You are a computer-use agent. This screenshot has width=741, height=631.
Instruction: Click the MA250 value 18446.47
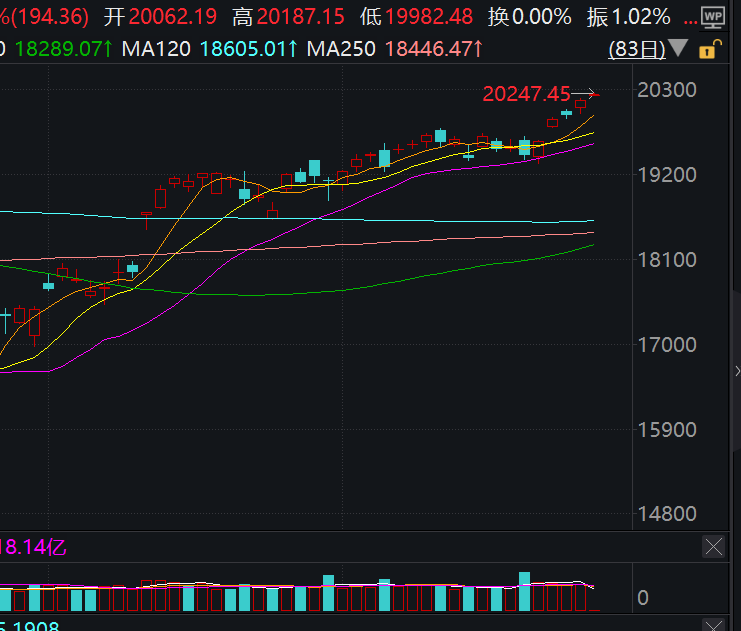point(434,49)
